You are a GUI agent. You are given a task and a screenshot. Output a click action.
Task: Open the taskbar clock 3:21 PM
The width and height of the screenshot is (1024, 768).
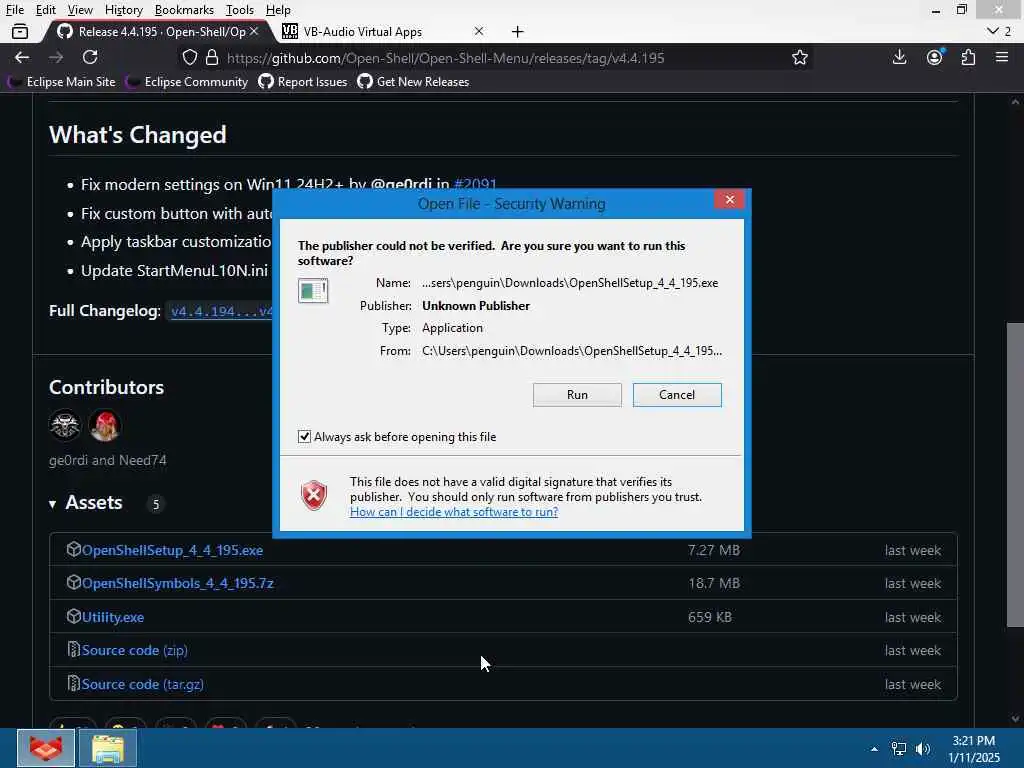tap(973, 749)
